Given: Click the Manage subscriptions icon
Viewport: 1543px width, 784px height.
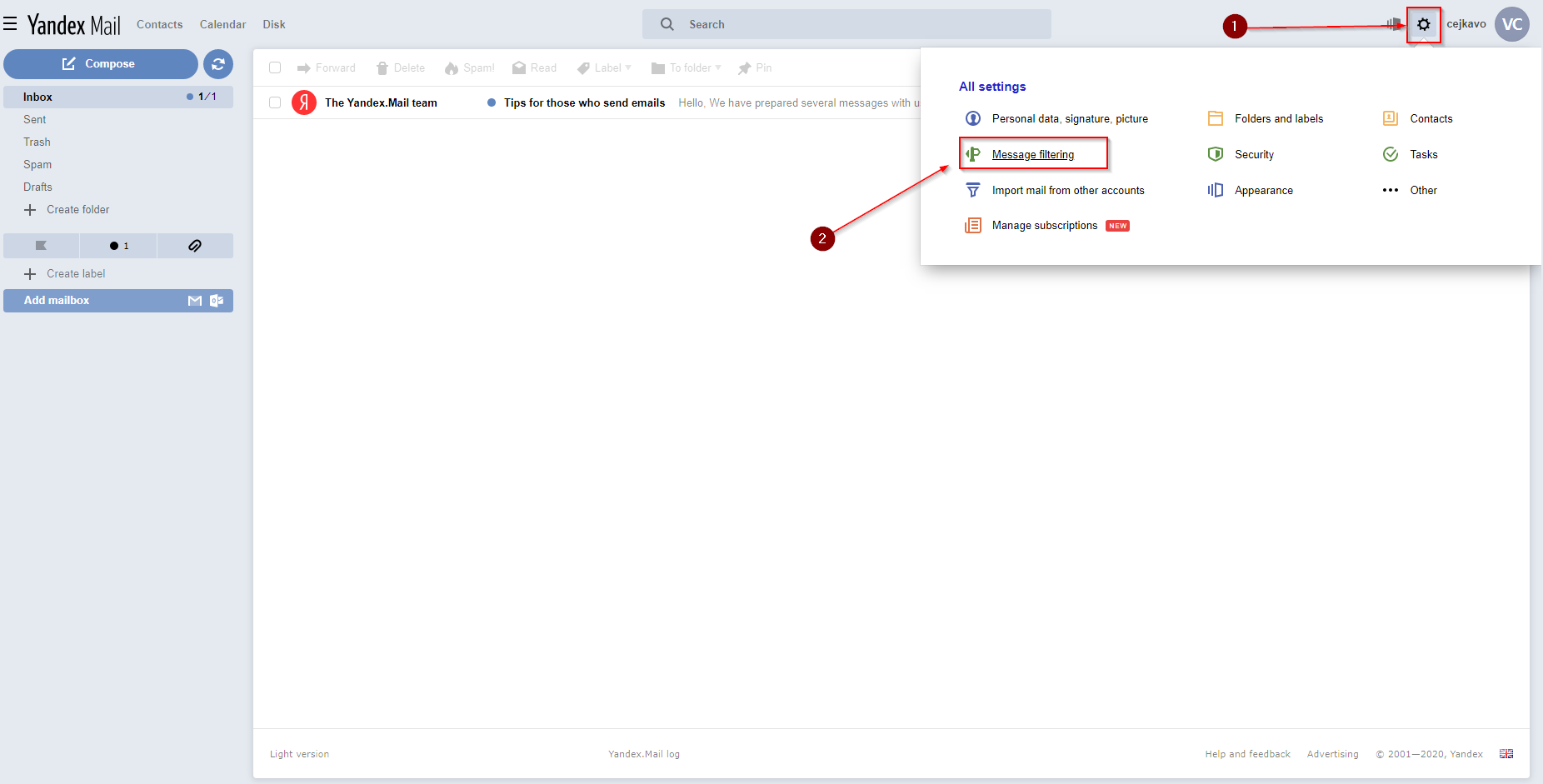Looking at the screenshot, I should pyautogui.click(x=973, y=226).
